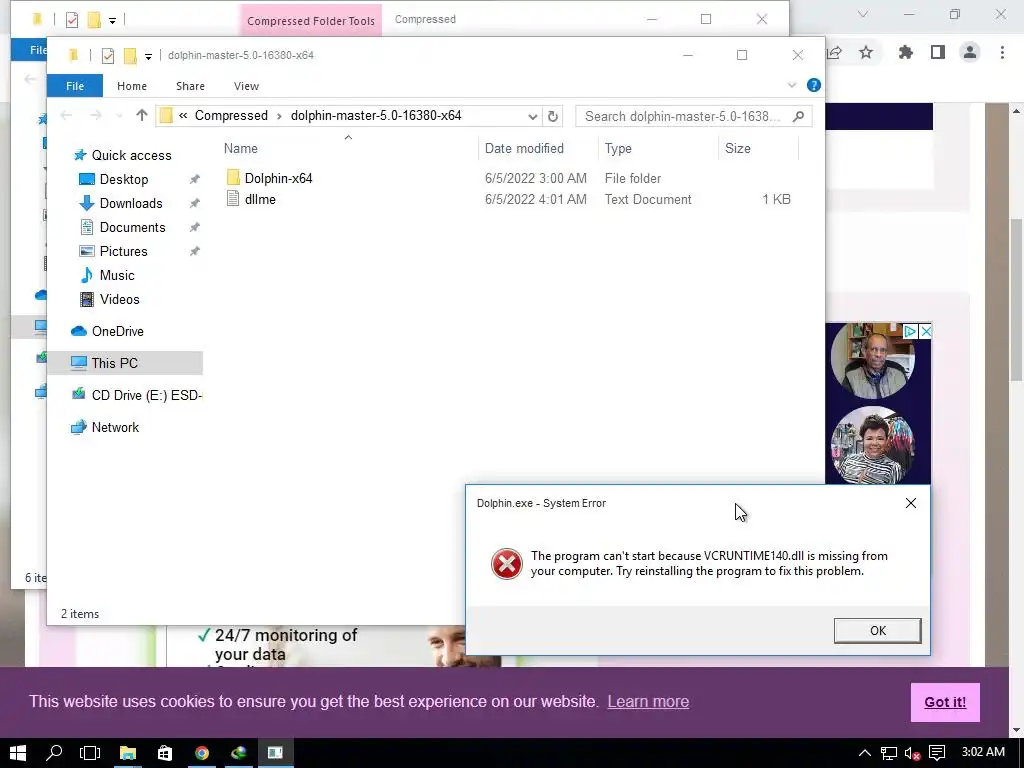Click Compressed in the address breadcrumb

click(231, 116)
